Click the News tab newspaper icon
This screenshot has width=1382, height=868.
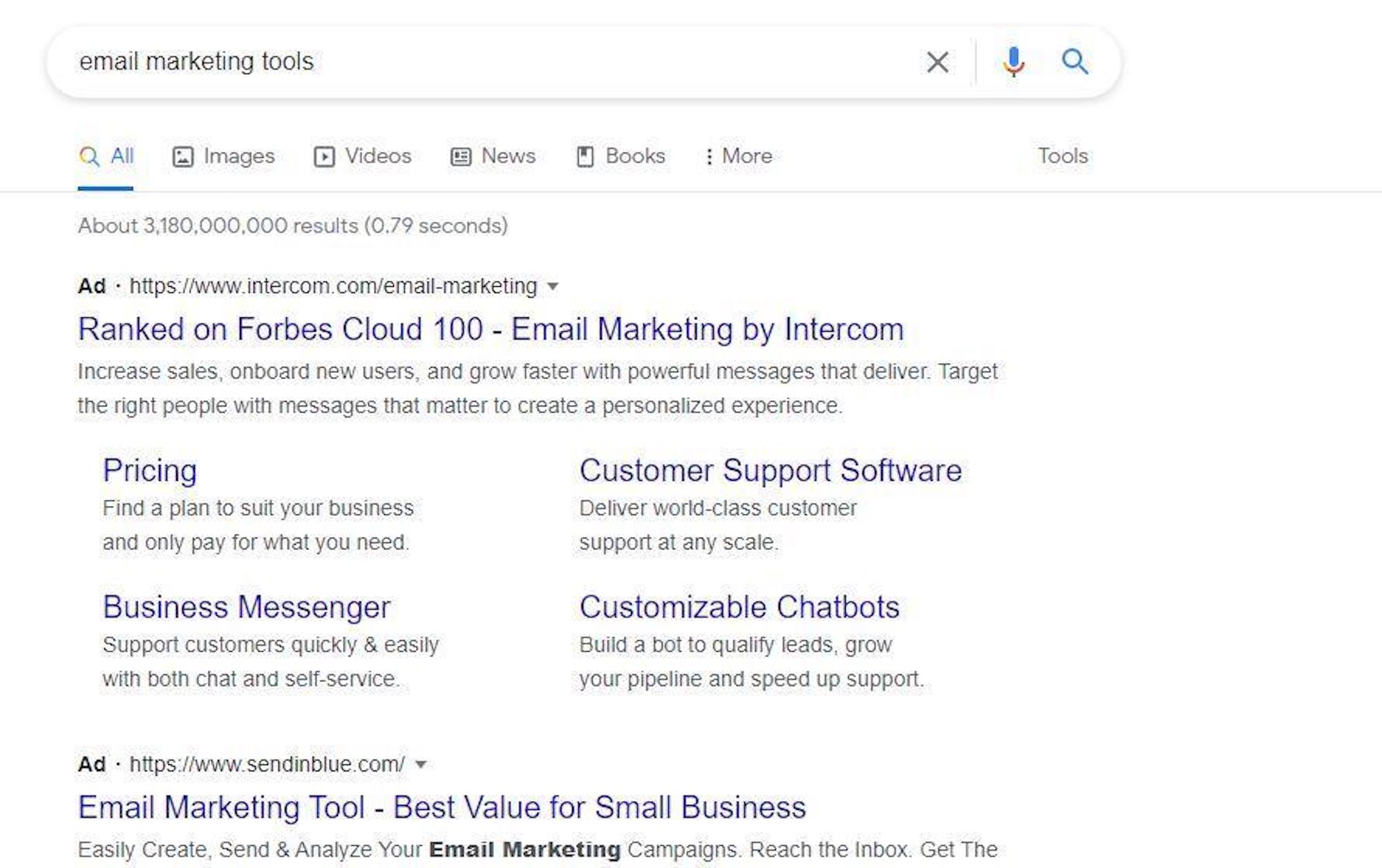point(461,157)
